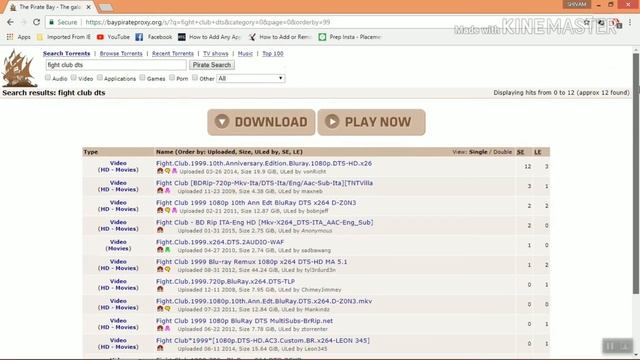Open Fight Club [BDRip-720p-Mkv-Ita torrent link
Image resolution: width=640 pixels, height=360 pixels.
click(x=264, y=183)
